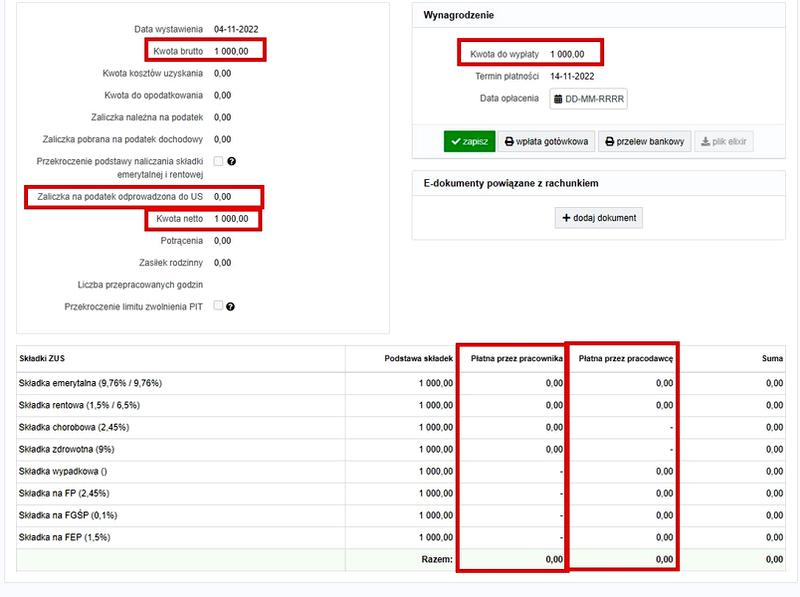Click the przelew bankowy print button

[x=645, y=141]
